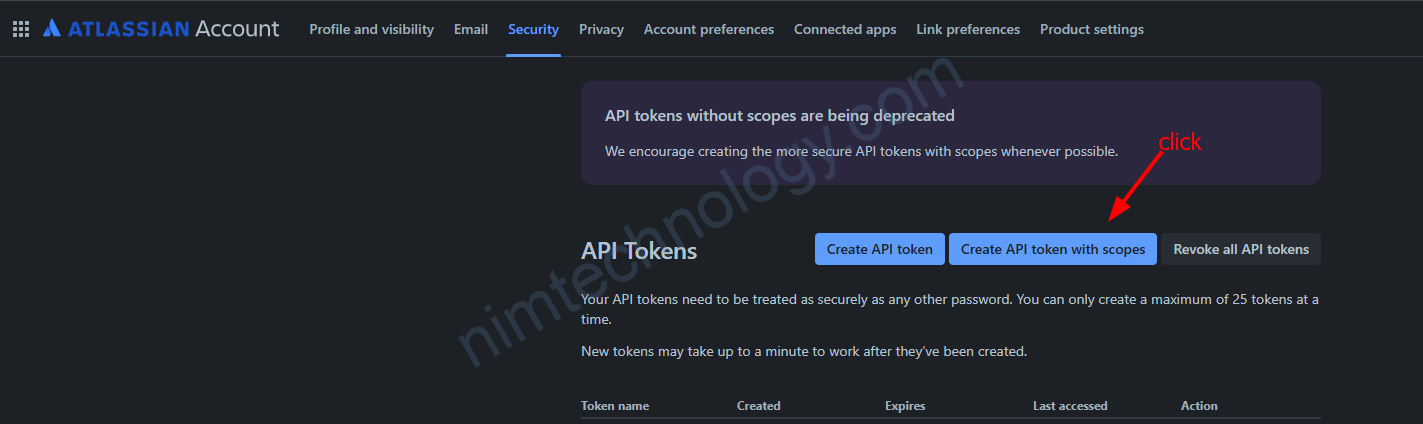
Task: Click the Action column header
Action: 1199,406
